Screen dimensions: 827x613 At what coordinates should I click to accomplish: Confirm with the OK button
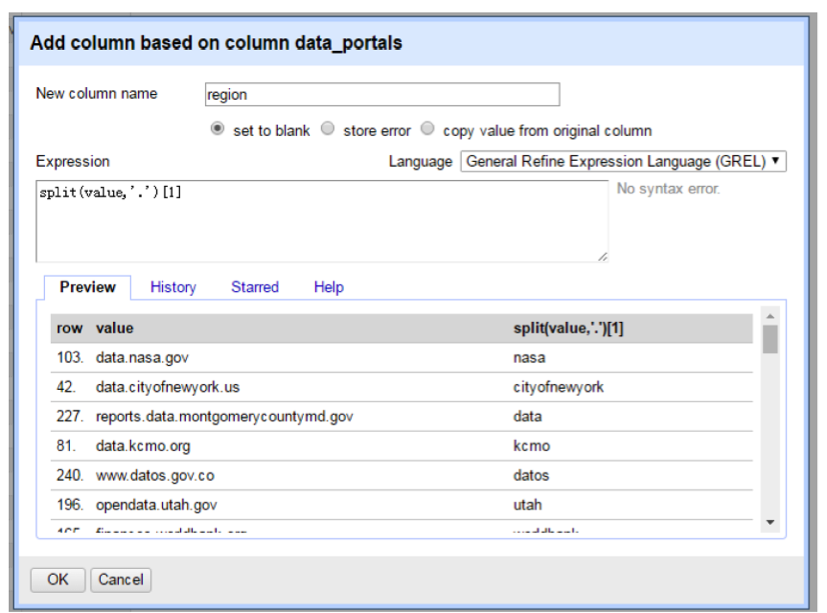pyautogui.click(x=57, y=580)
